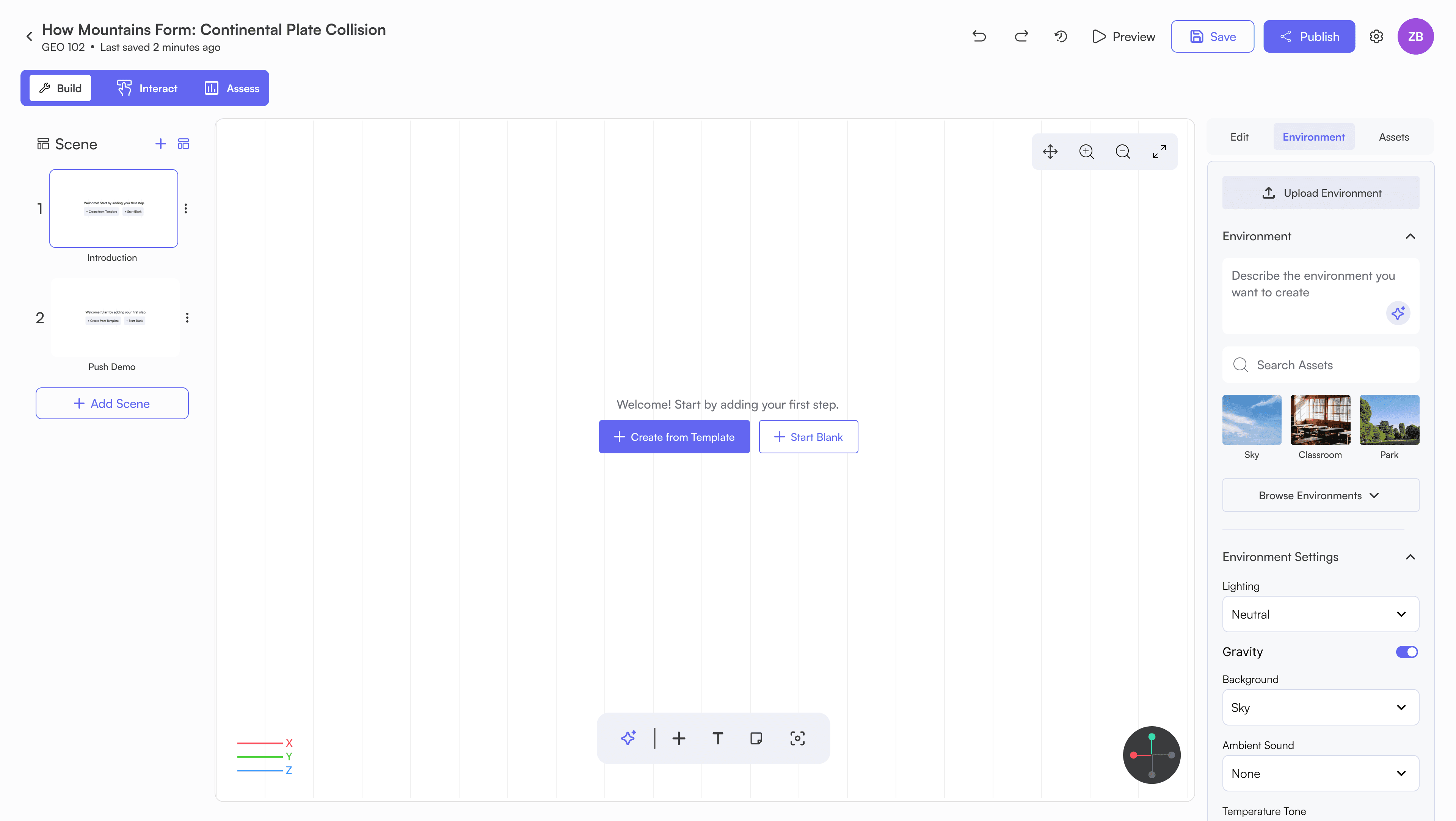The image size is (1456, 821).
Task: Click the AI sparkle generate environment icon
Action: [x=1398, y=313]
